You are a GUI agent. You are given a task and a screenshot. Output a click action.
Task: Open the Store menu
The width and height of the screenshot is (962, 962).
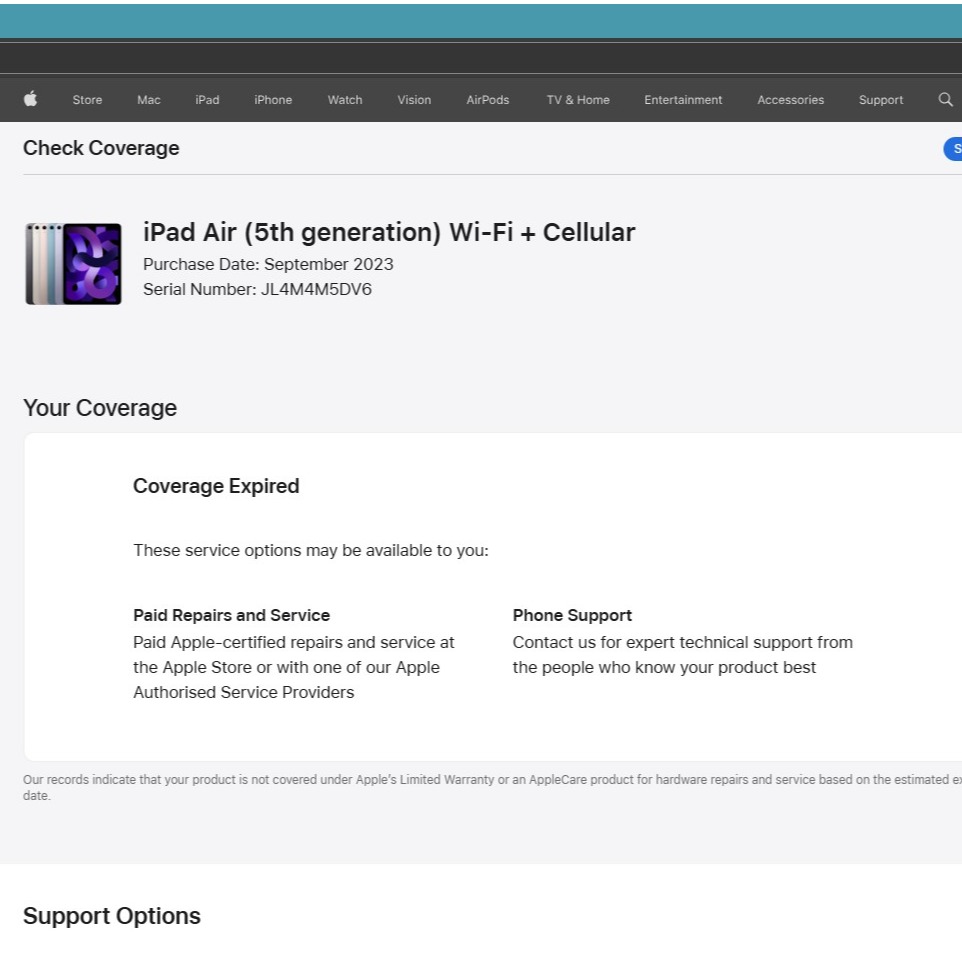(87, 100)
